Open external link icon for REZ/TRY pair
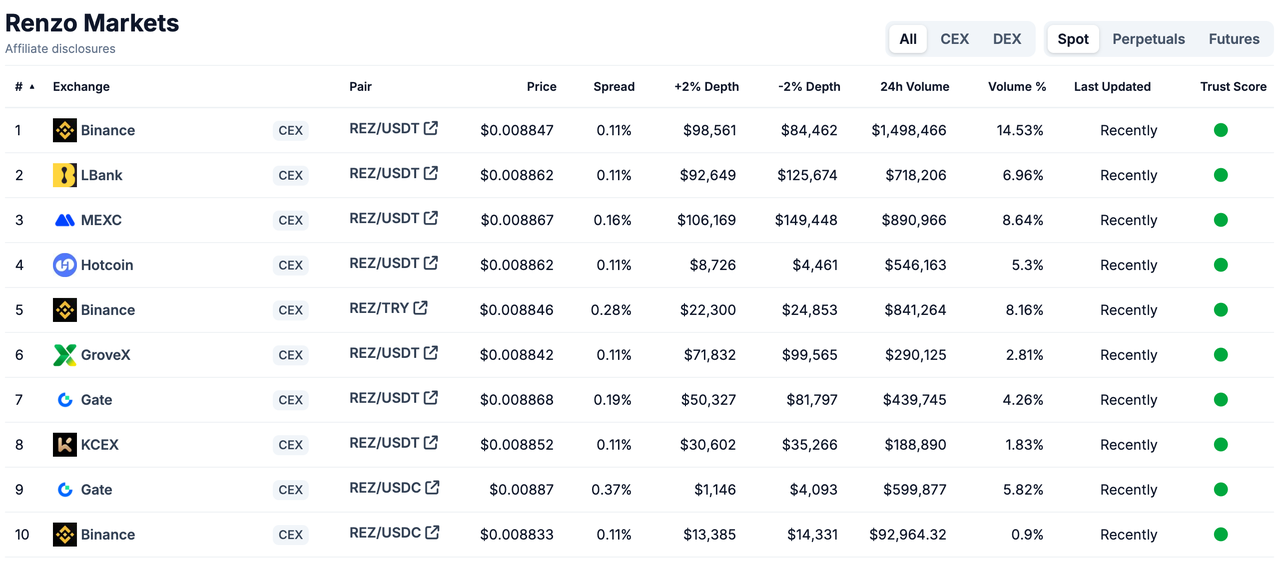1280x570 pixels. pos(421,308)
